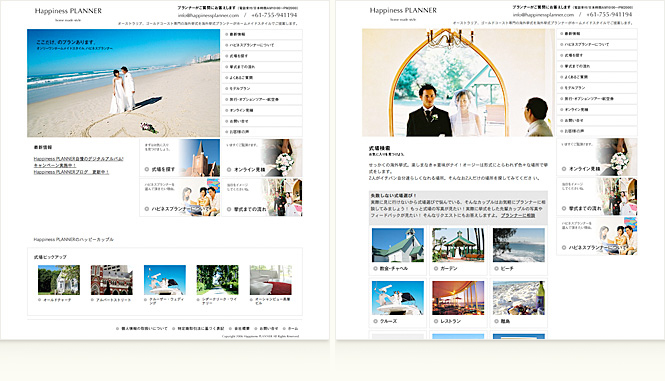Open ハピネスプランナーについて in venue search page menu
The image size is (665, 381).
[x=597, y=45]
